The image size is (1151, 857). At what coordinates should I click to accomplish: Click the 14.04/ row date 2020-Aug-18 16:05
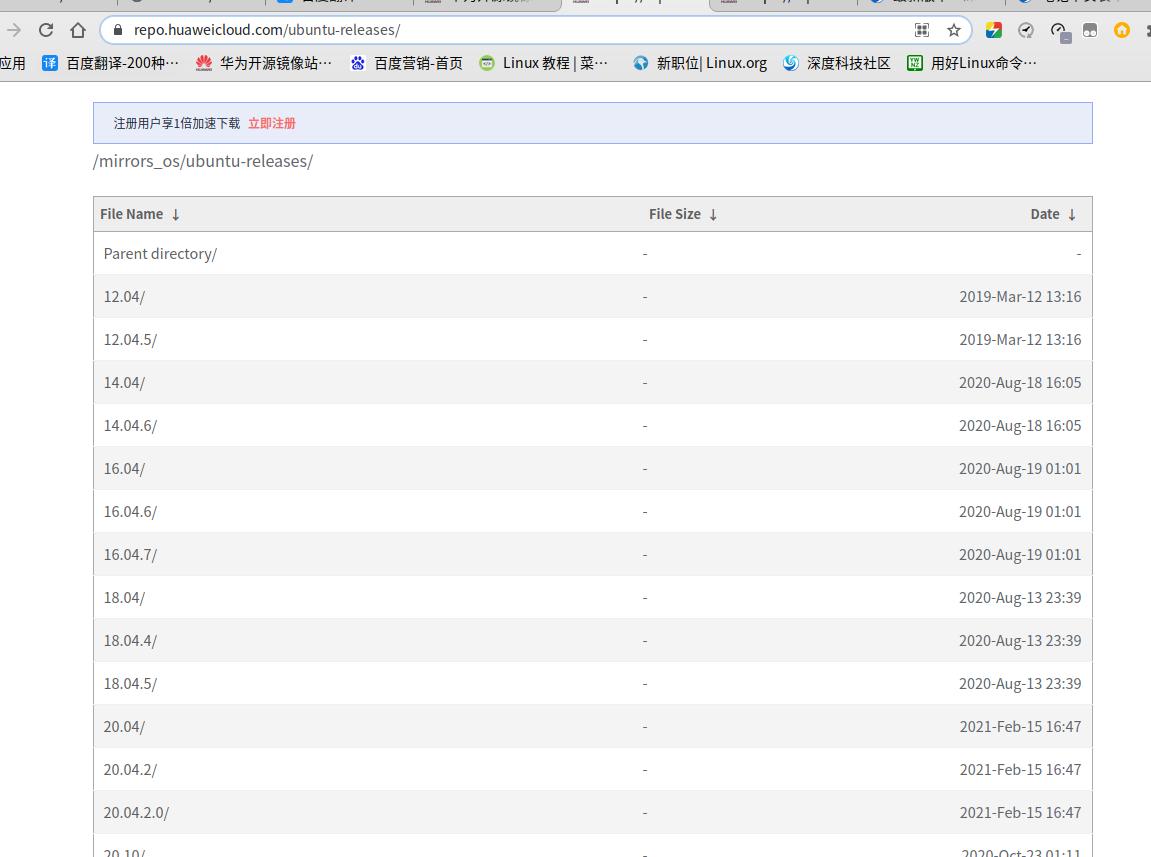(1020, 383)
